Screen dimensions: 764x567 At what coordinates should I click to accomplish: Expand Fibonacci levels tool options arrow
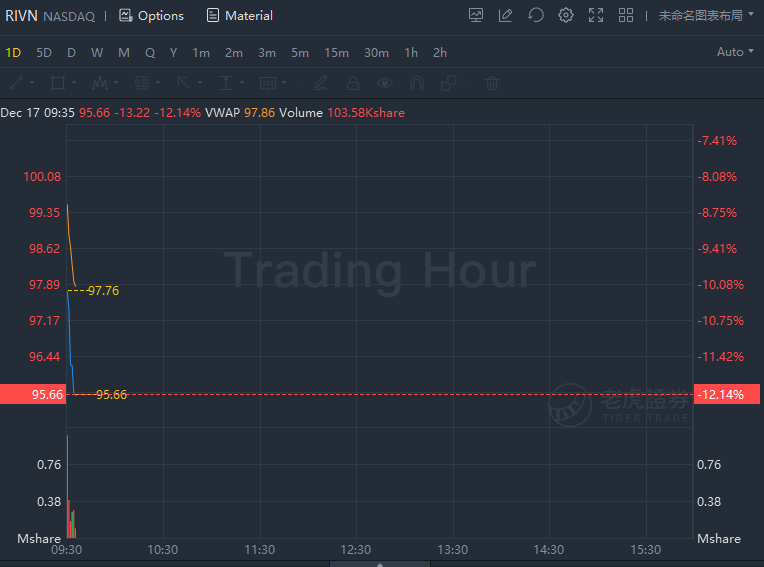pos(158,83)
